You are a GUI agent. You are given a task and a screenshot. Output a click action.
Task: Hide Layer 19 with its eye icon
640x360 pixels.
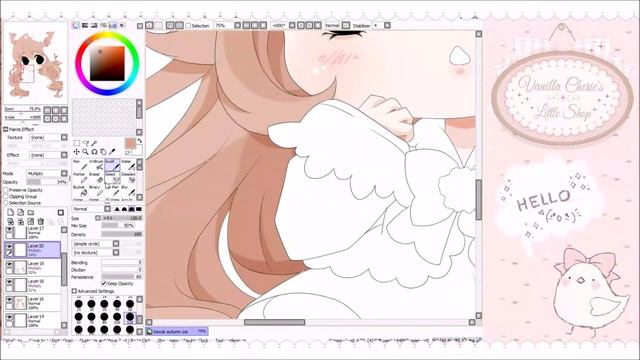coord(9,264)
